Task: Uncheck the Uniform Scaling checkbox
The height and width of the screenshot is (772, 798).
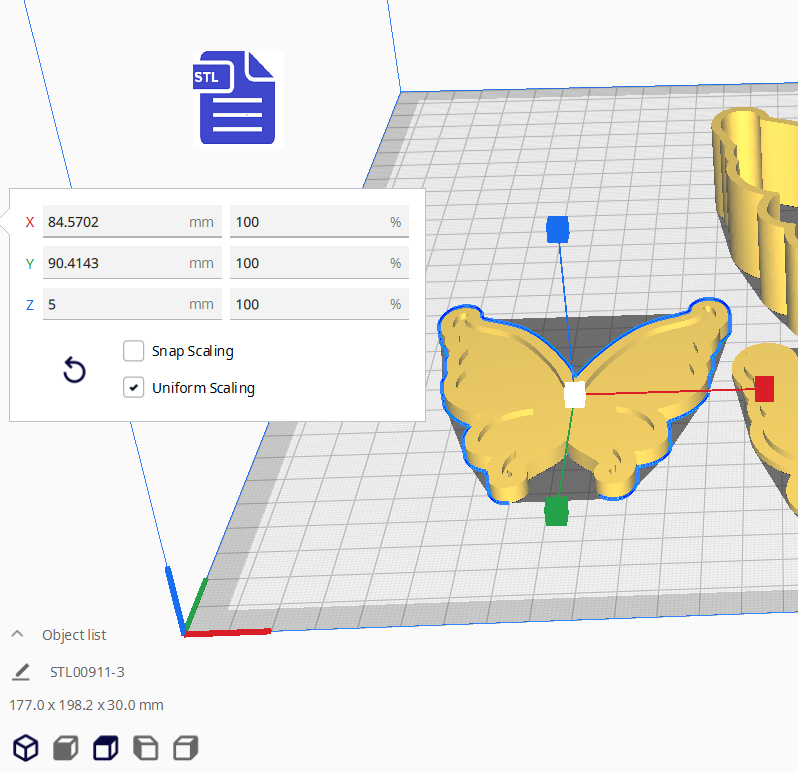Action: tap(133, 387)
